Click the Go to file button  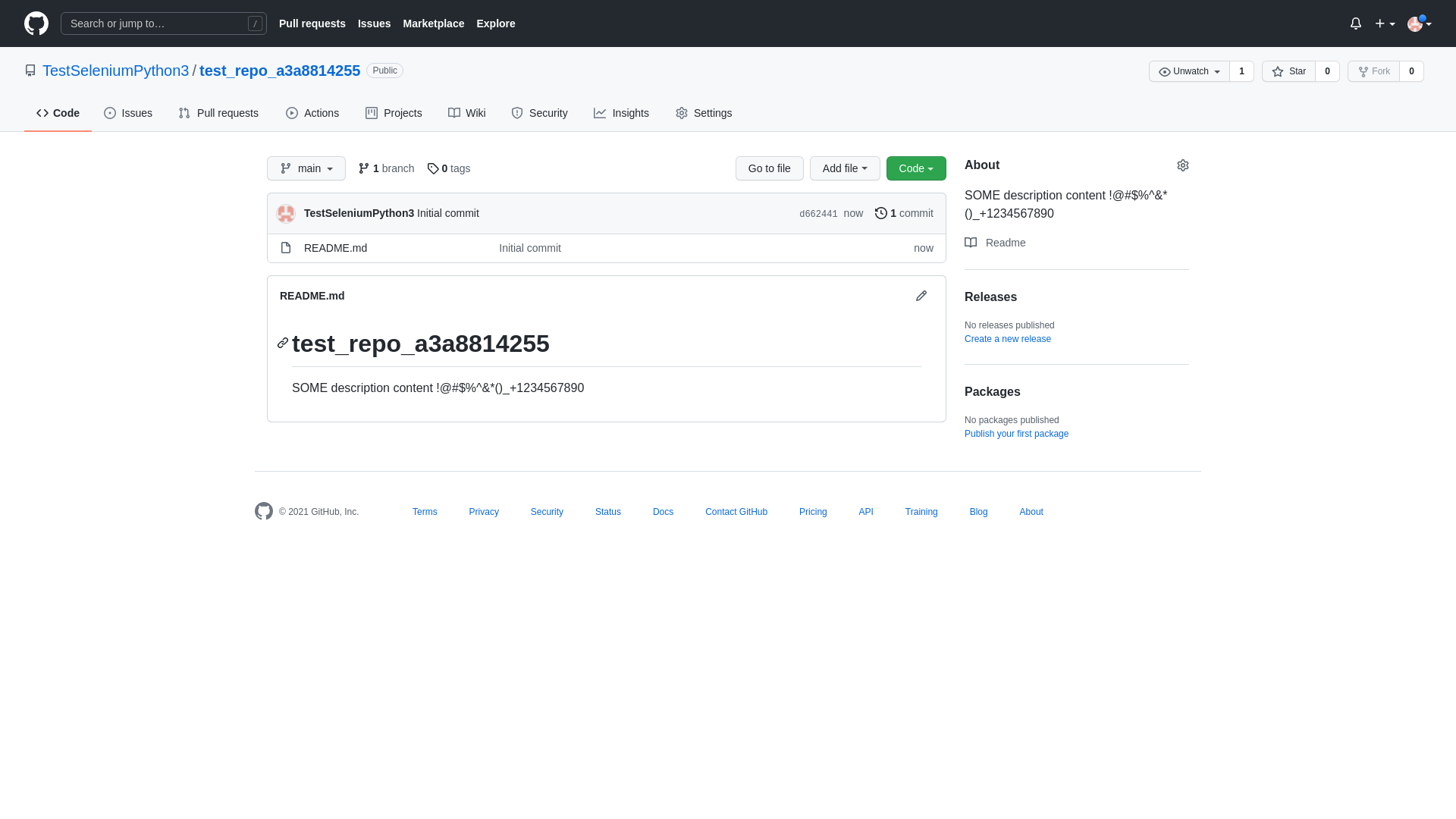[769, 168]
